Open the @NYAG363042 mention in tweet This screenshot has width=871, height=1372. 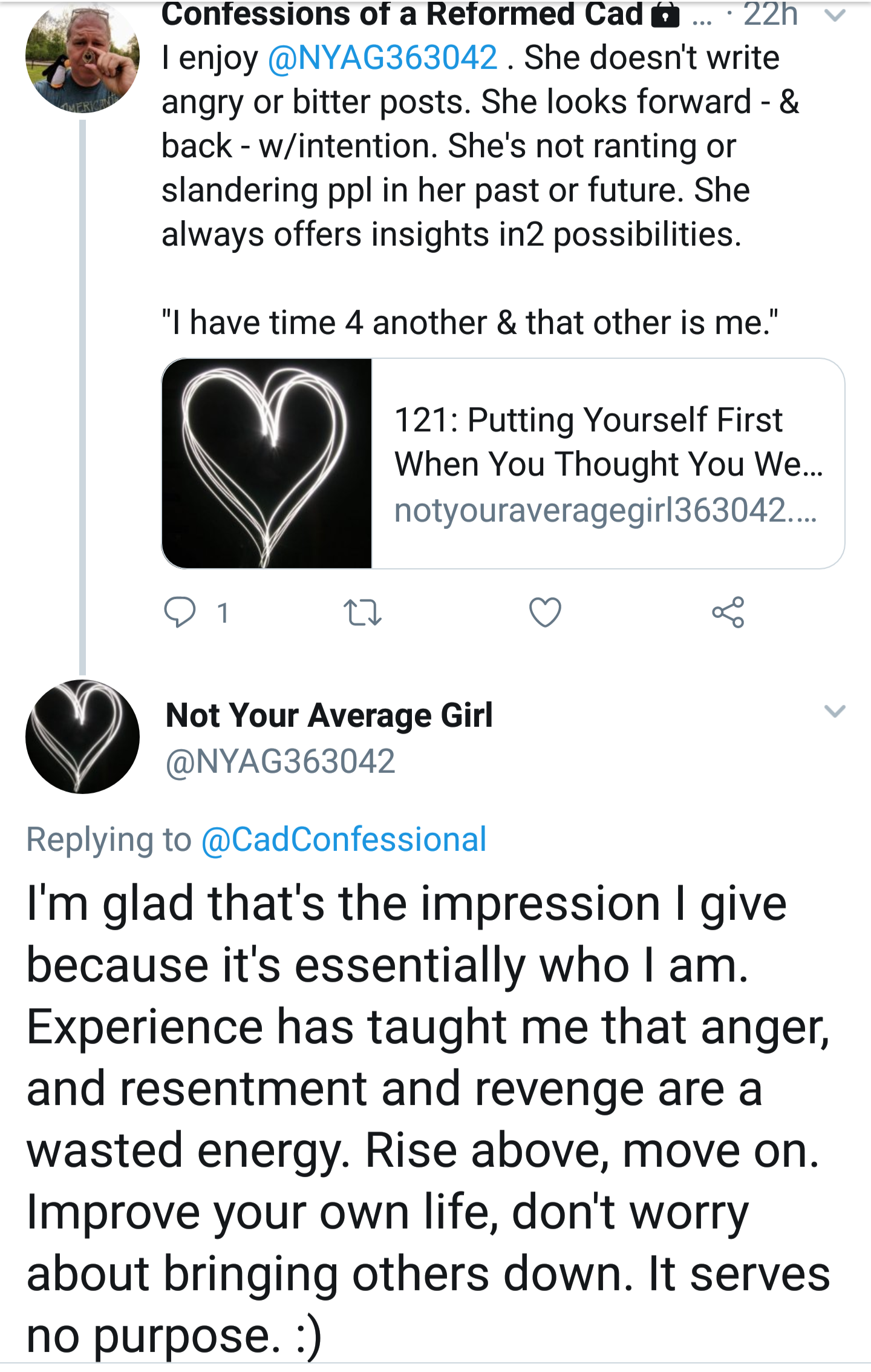[382, 58]
